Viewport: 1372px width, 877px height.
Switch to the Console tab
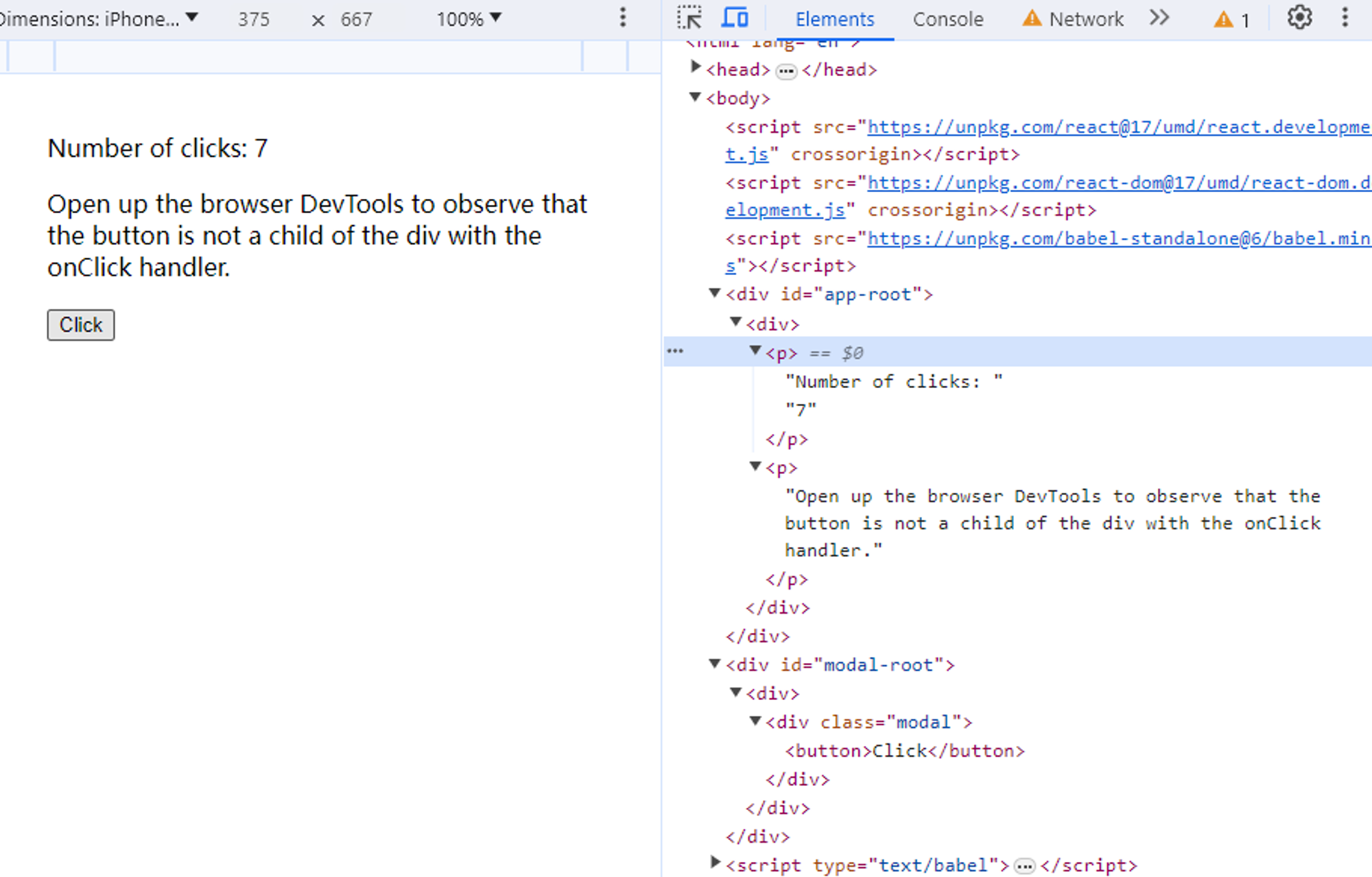tap(947, 19)
